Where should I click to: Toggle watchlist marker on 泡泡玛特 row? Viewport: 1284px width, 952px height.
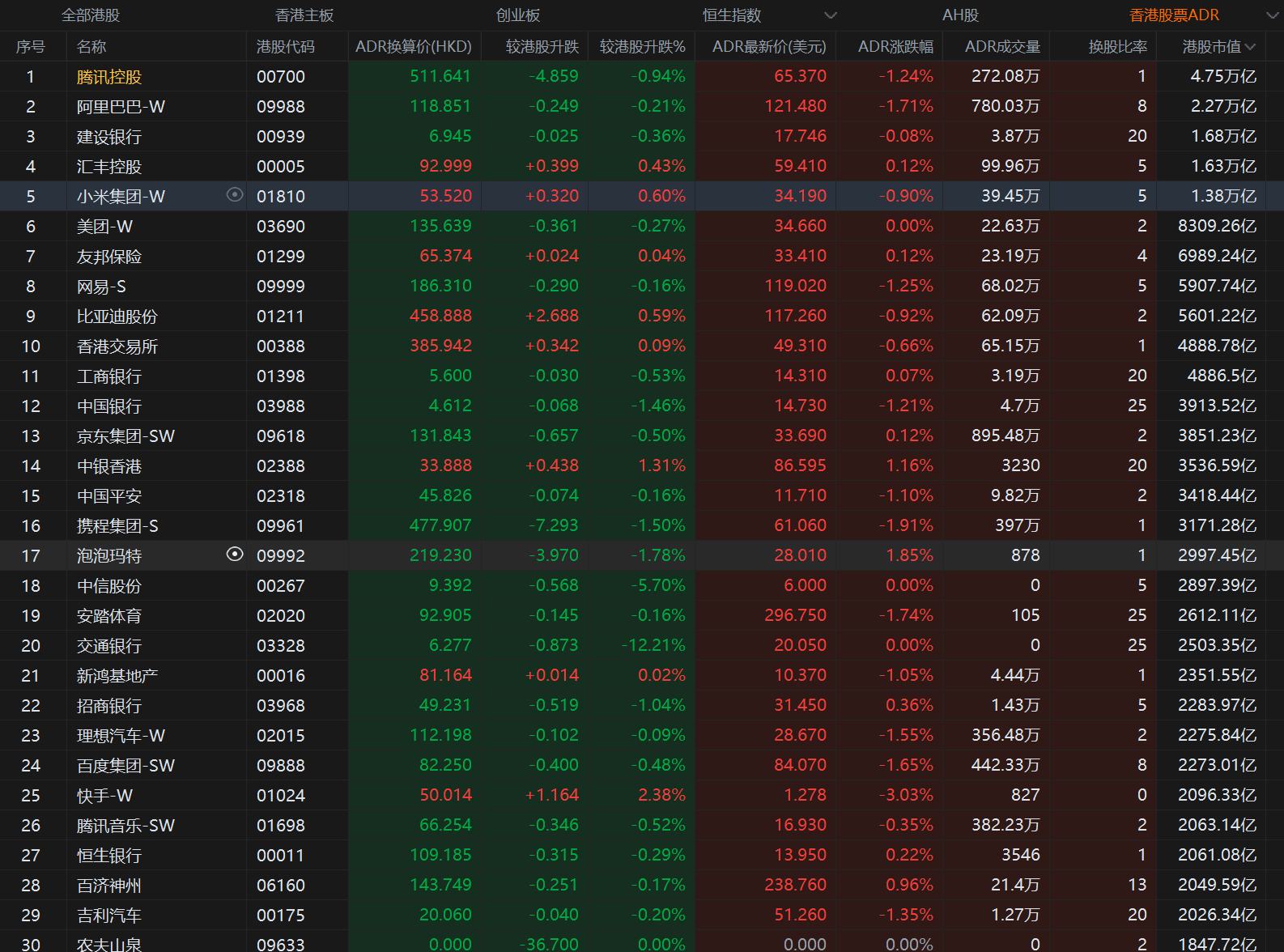(235, 555)
